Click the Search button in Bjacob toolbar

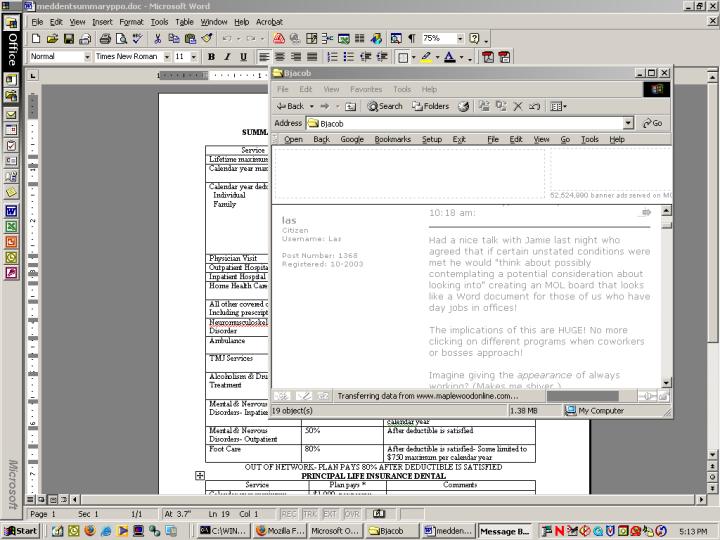coord(385,107)
